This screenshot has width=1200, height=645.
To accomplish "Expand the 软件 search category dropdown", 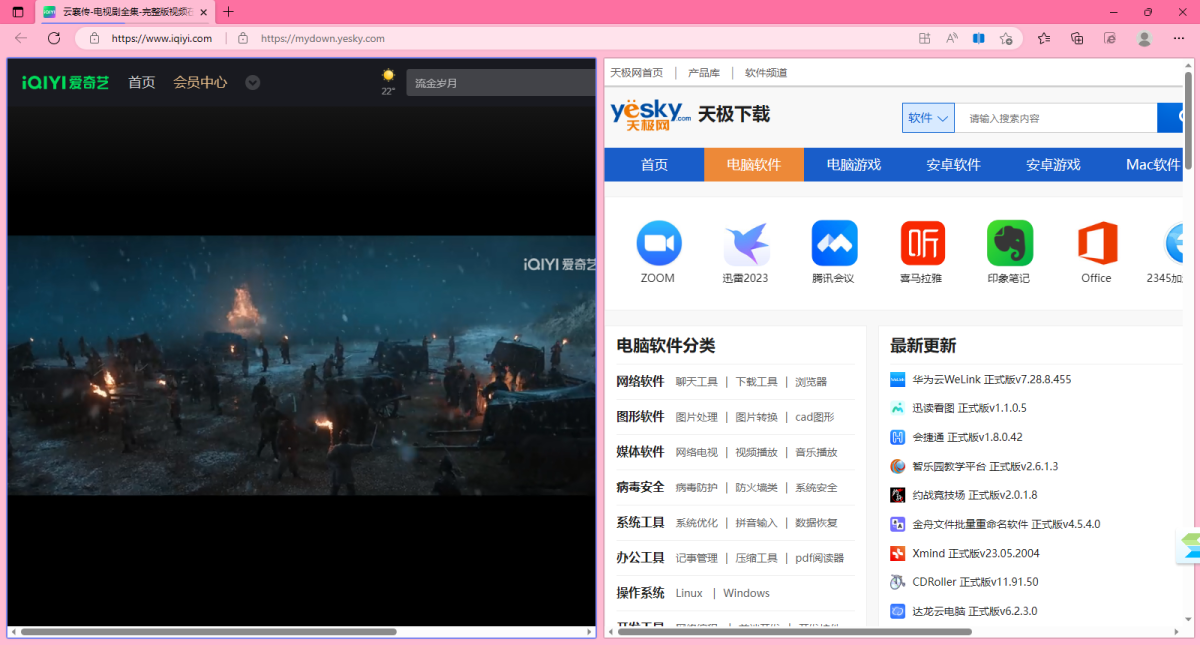I will coord(928,118).
